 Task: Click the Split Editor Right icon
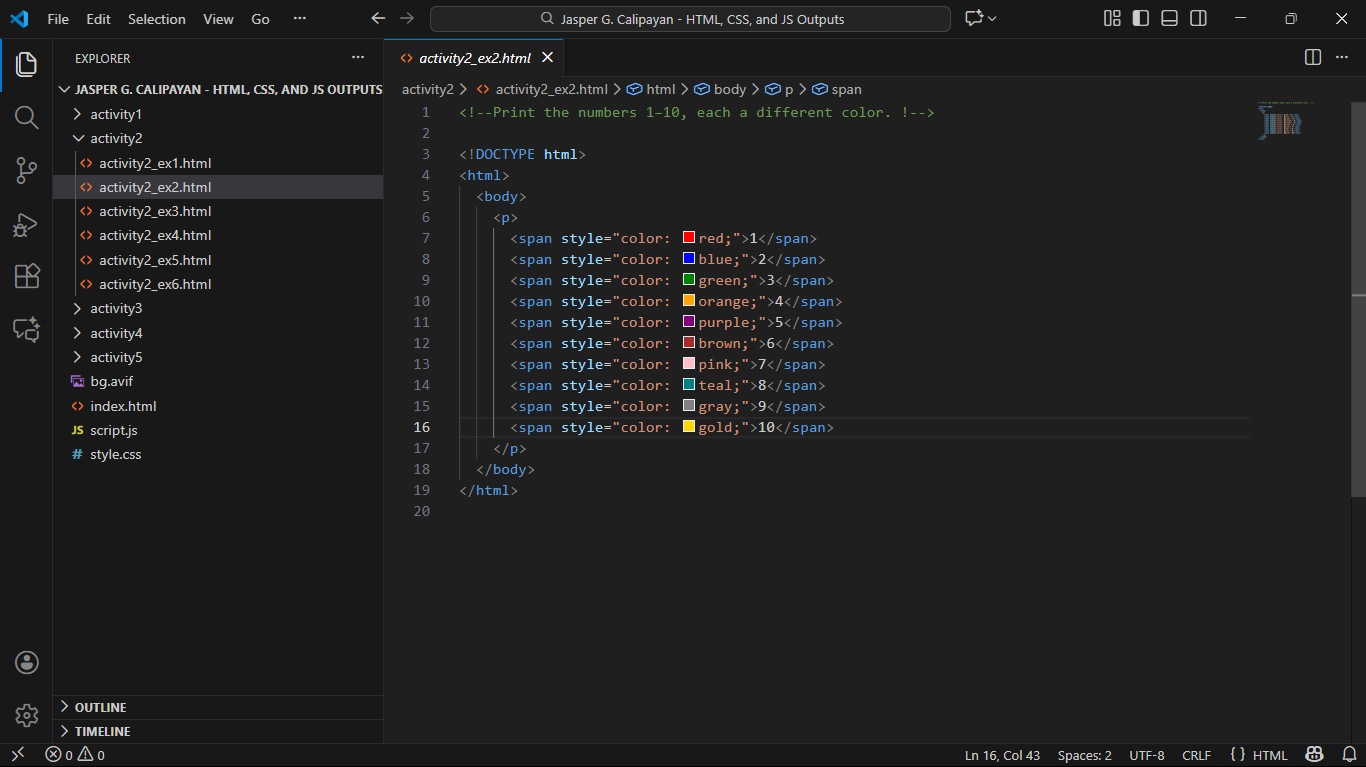click(x=1313, y=58)
